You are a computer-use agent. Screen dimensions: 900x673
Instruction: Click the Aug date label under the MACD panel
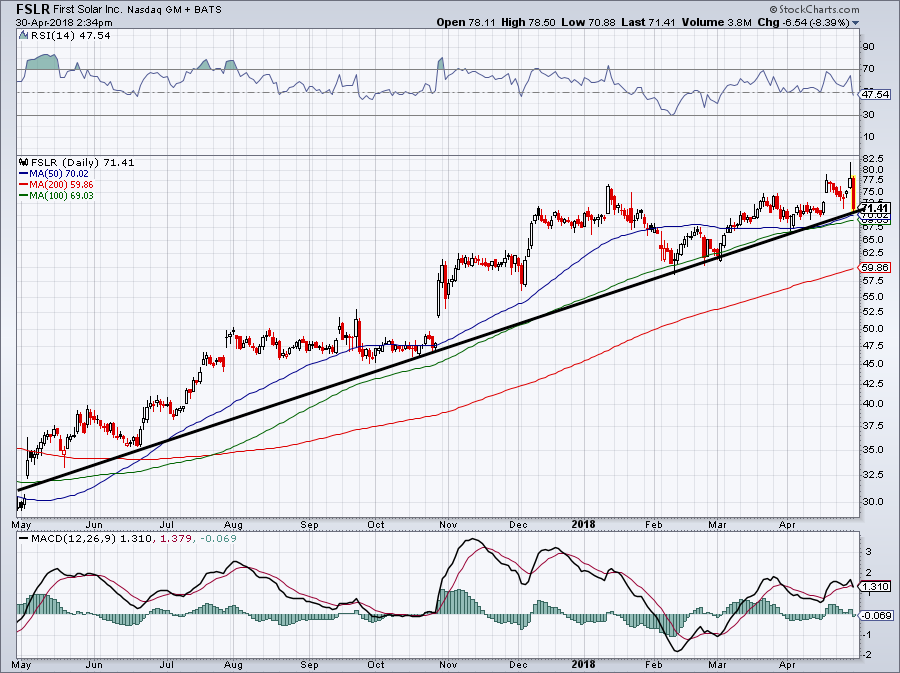(x=233, y=665)
